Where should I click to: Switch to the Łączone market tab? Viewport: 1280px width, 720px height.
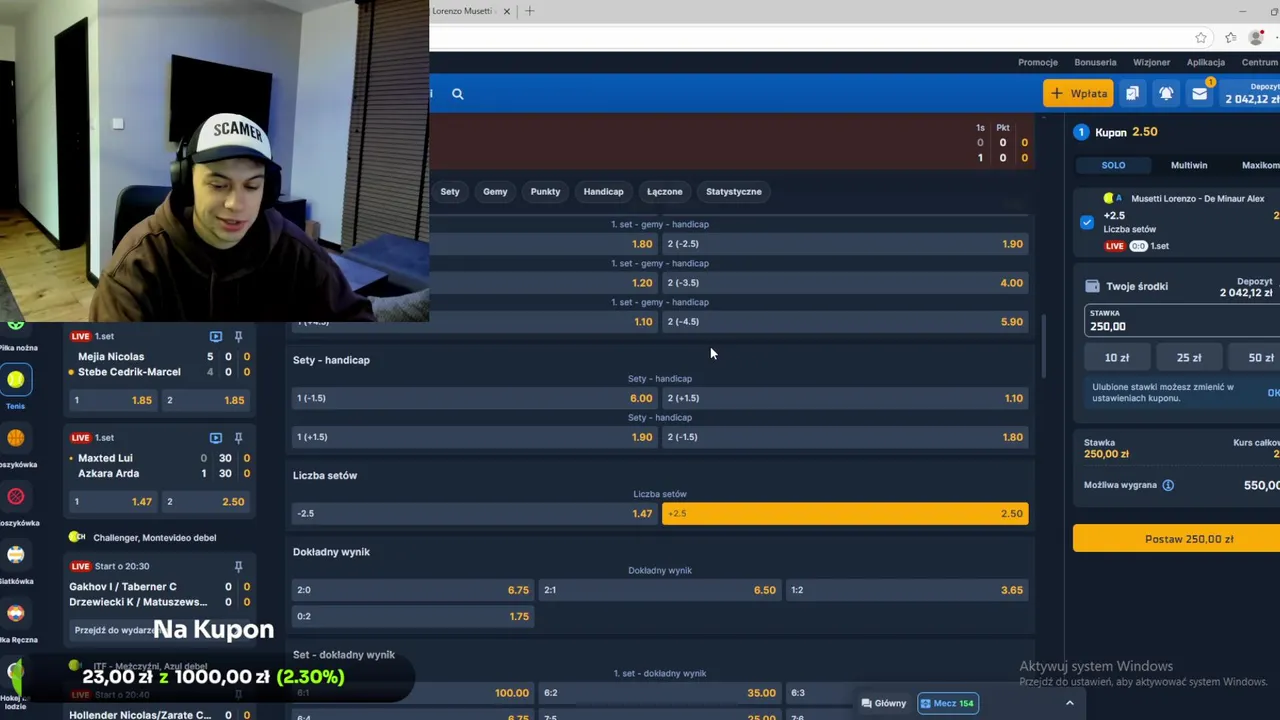coord(664,192)
